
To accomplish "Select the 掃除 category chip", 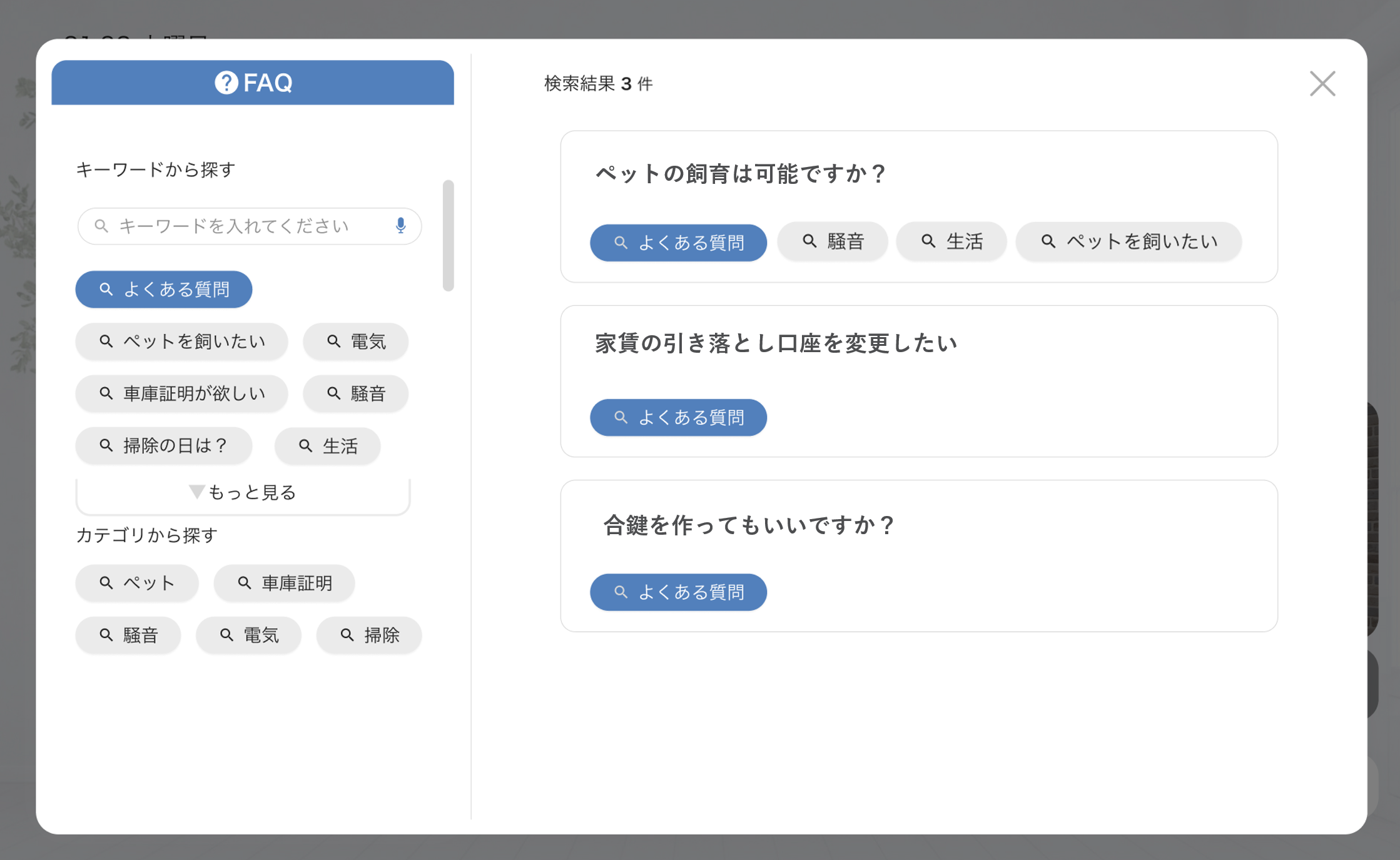I will tap(369, 635).
